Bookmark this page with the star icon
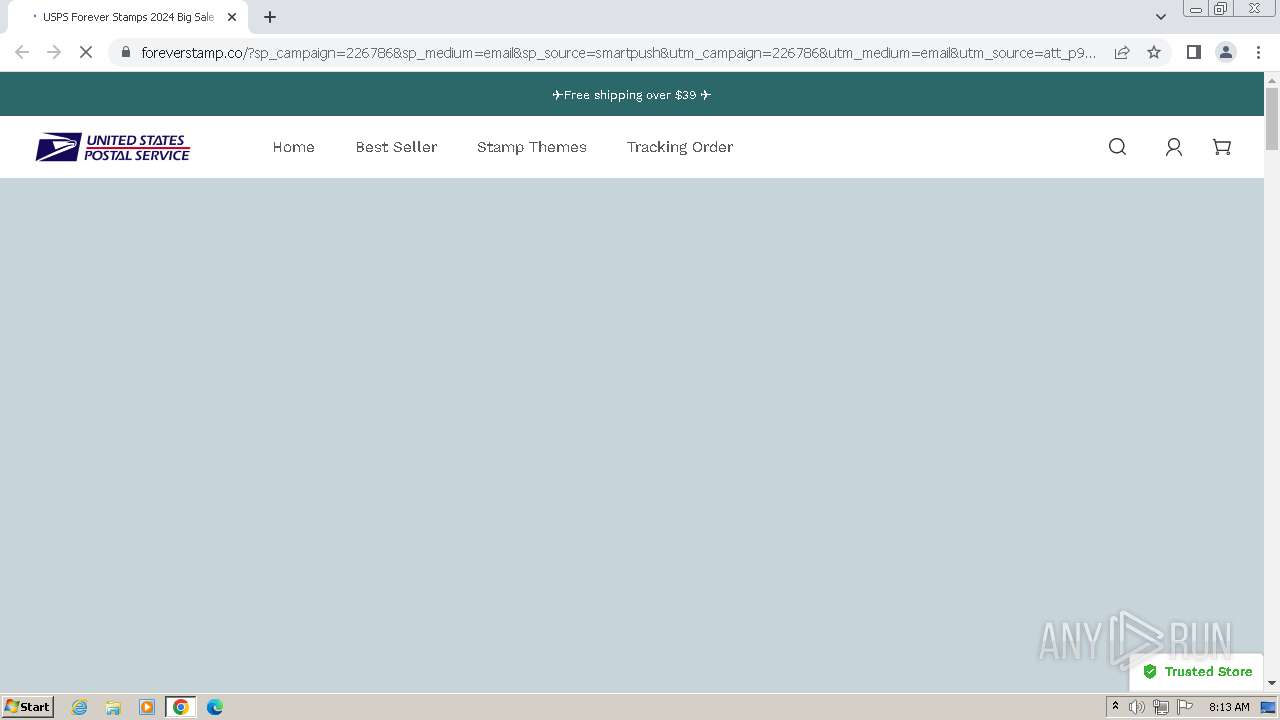The image size is (1280, 720). 1154,52
